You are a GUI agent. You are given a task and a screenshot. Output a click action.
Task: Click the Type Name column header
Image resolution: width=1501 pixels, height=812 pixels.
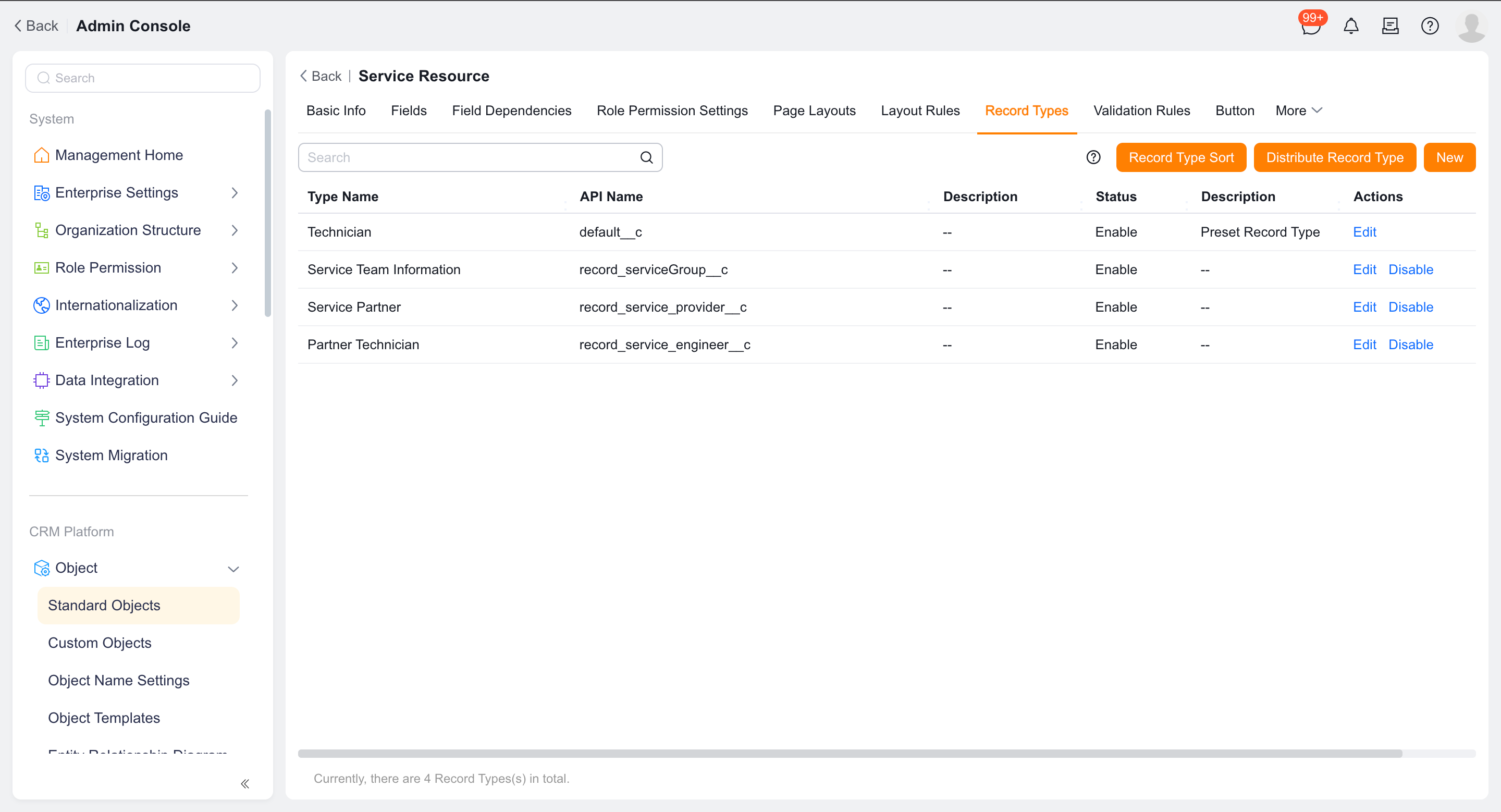pyautogui.click(x=342, y=197)
